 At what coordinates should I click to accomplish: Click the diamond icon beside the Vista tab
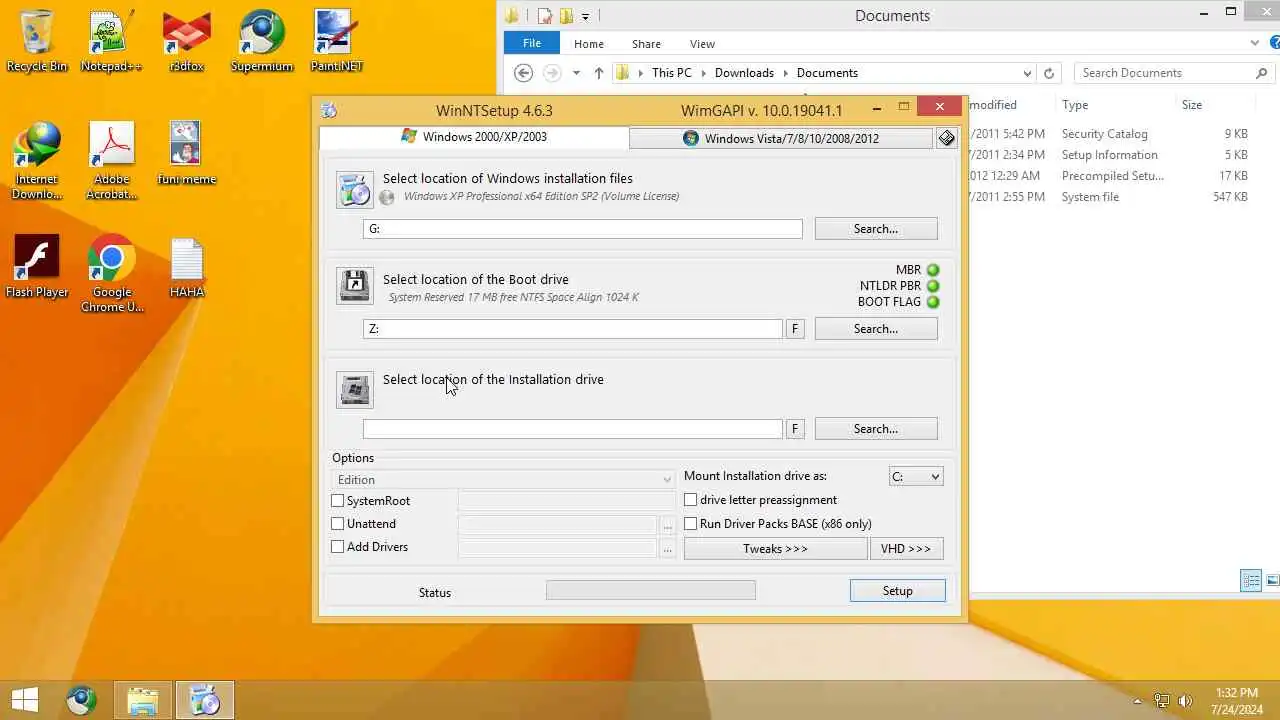947,138
